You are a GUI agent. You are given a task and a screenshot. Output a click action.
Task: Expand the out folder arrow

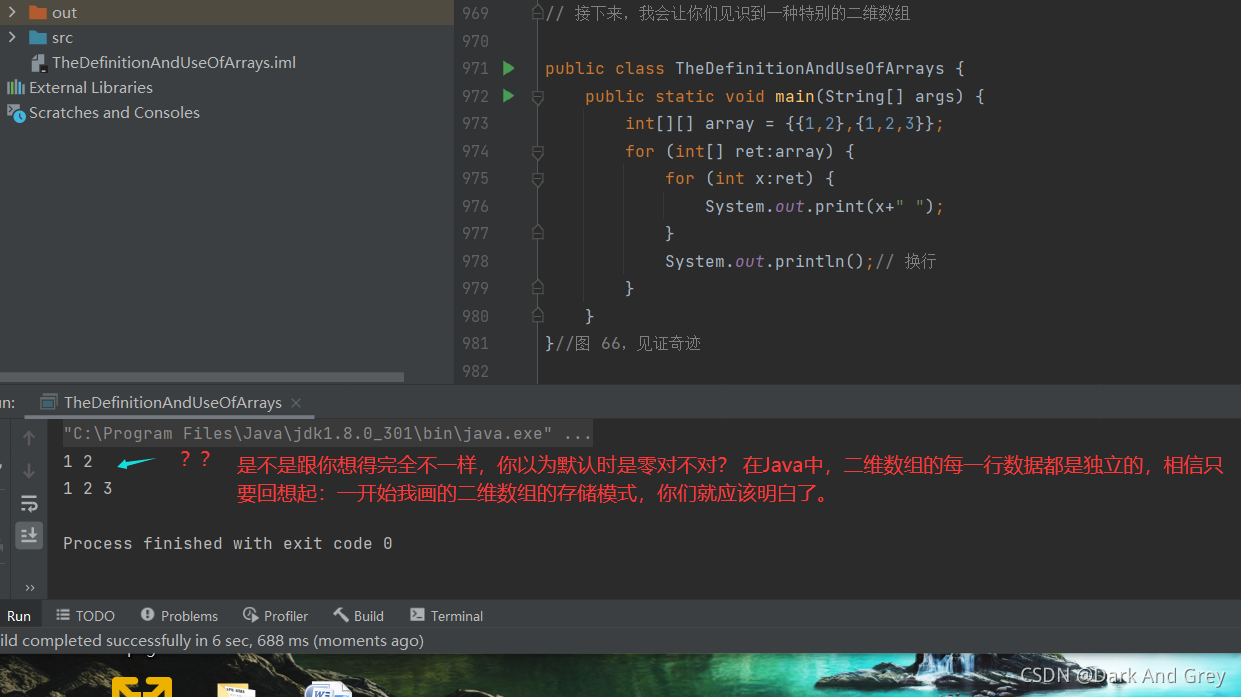click(x=12, y=12)
